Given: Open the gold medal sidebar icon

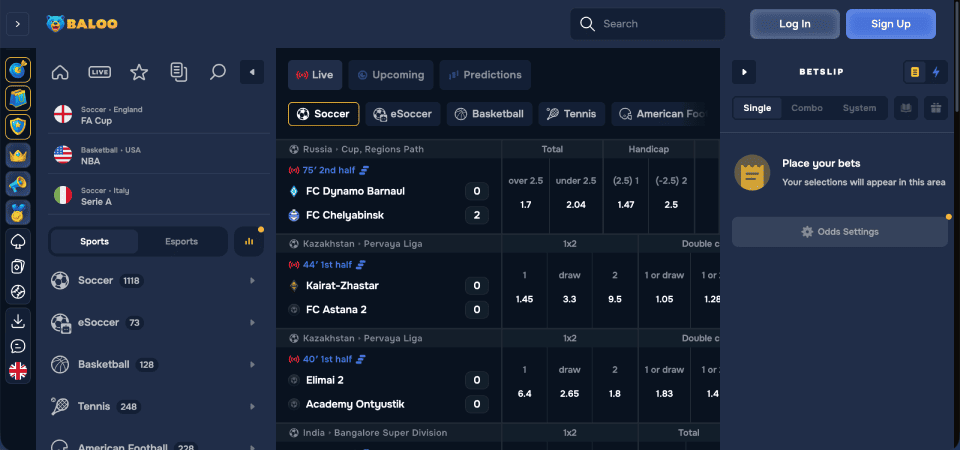Looking at the screenshot, I should [x=18, y=212].
